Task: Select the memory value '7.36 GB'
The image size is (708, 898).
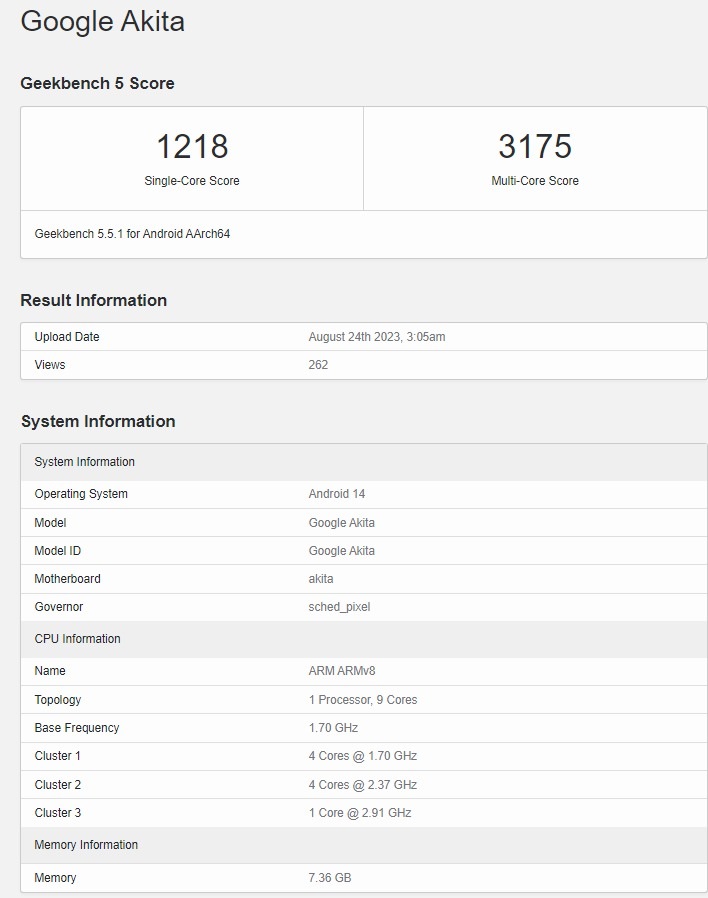Action: pos(330,877)
